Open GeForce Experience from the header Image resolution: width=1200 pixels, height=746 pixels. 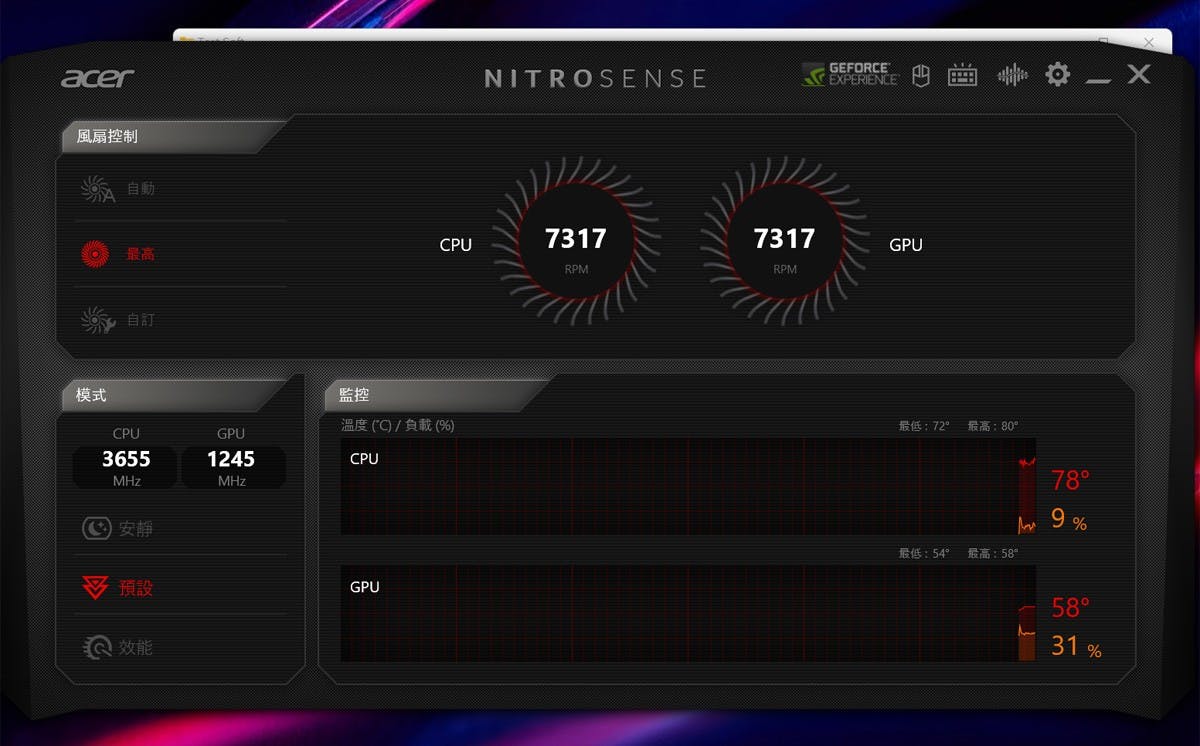850,75
